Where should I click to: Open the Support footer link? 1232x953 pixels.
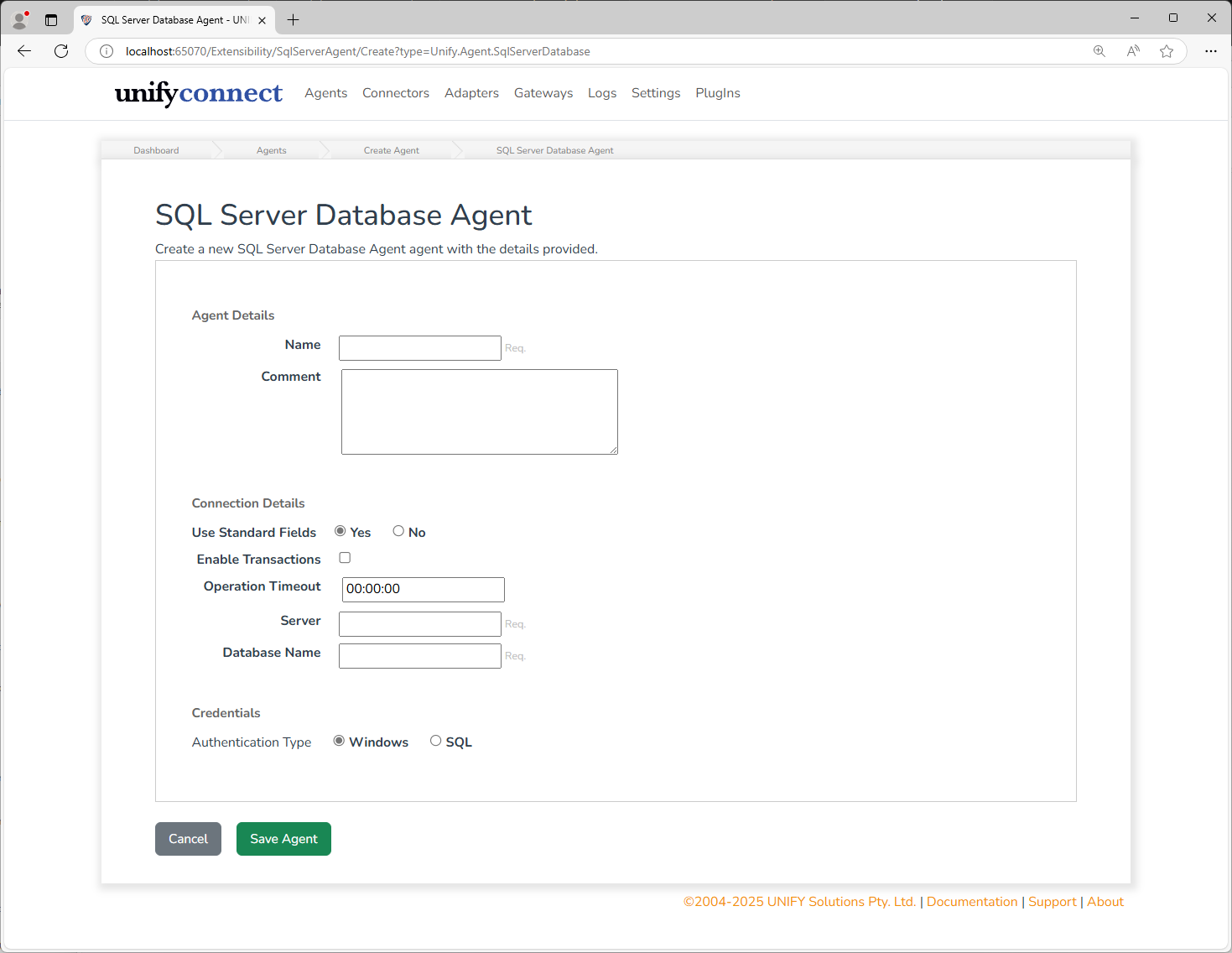1053,902
